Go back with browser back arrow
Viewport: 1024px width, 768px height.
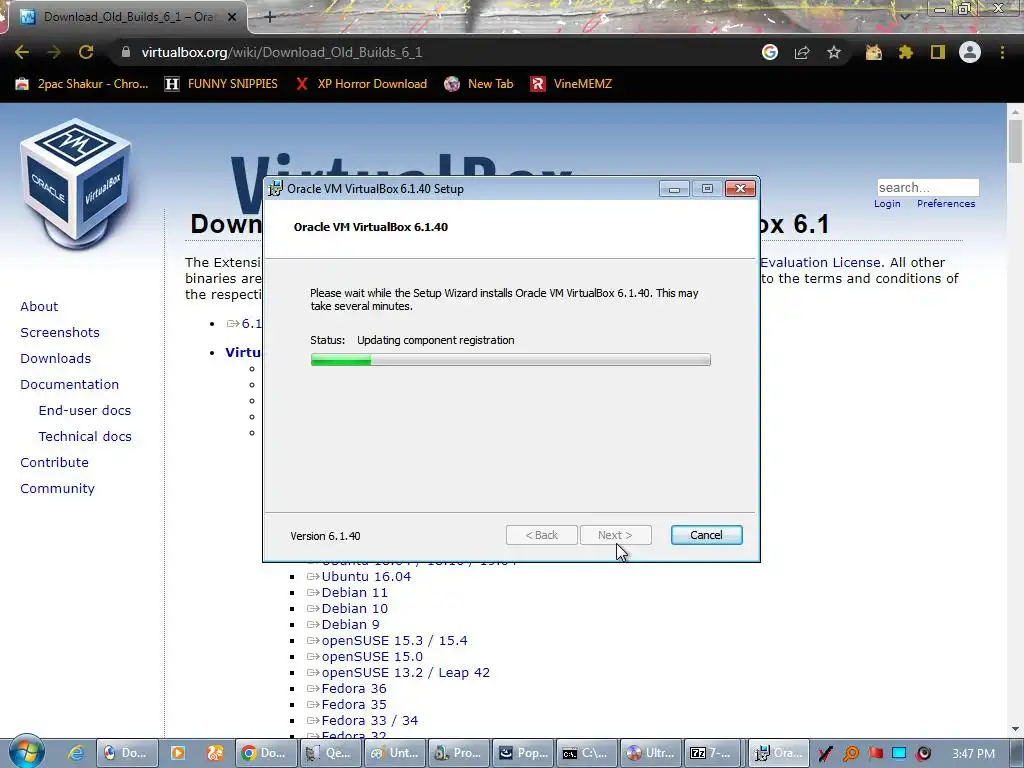click(22, 52)
